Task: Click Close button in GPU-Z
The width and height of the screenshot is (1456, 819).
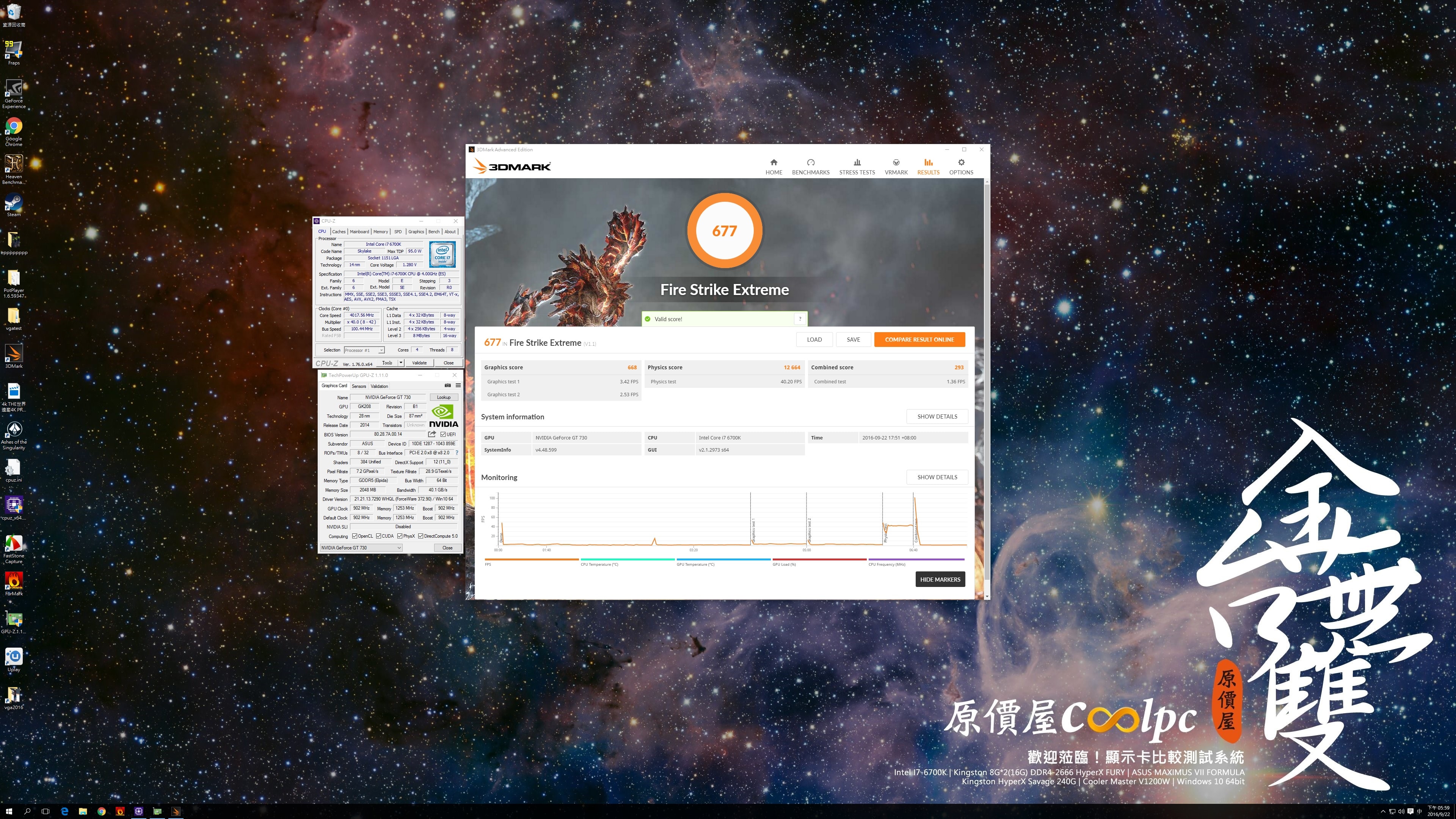Action: pos(447,548)
